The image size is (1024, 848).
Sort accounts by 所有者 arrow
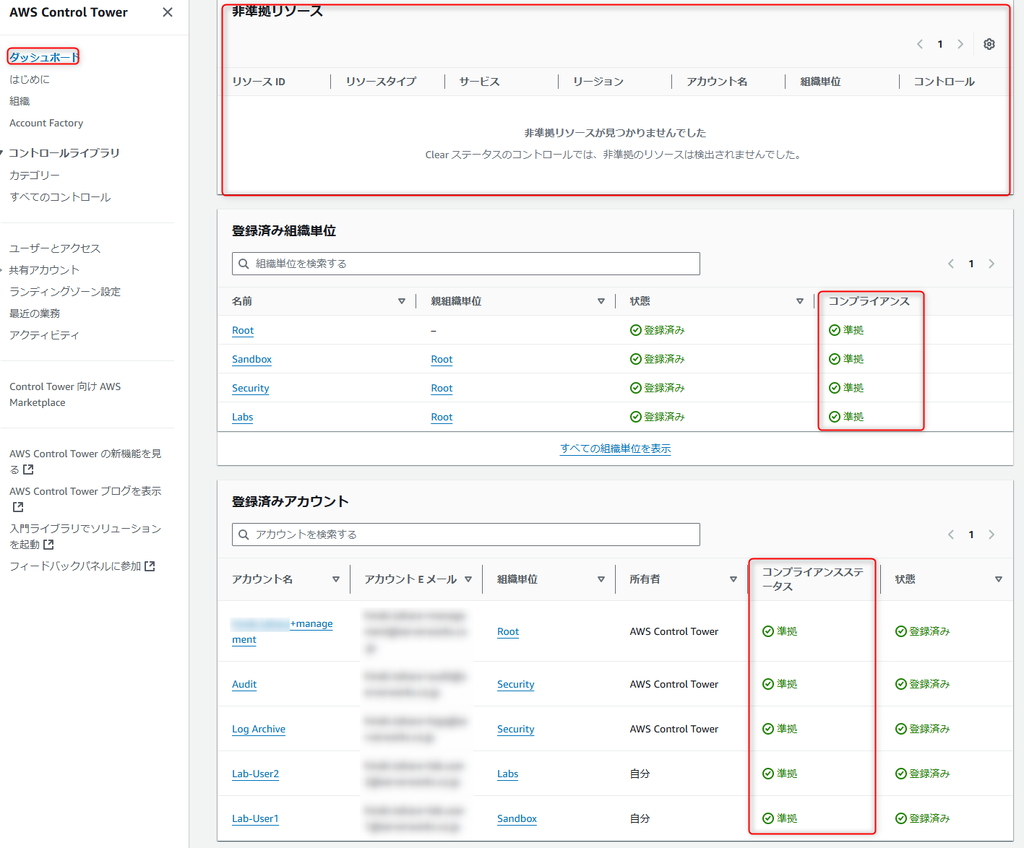pyautogui.click(x=733, y=579)
